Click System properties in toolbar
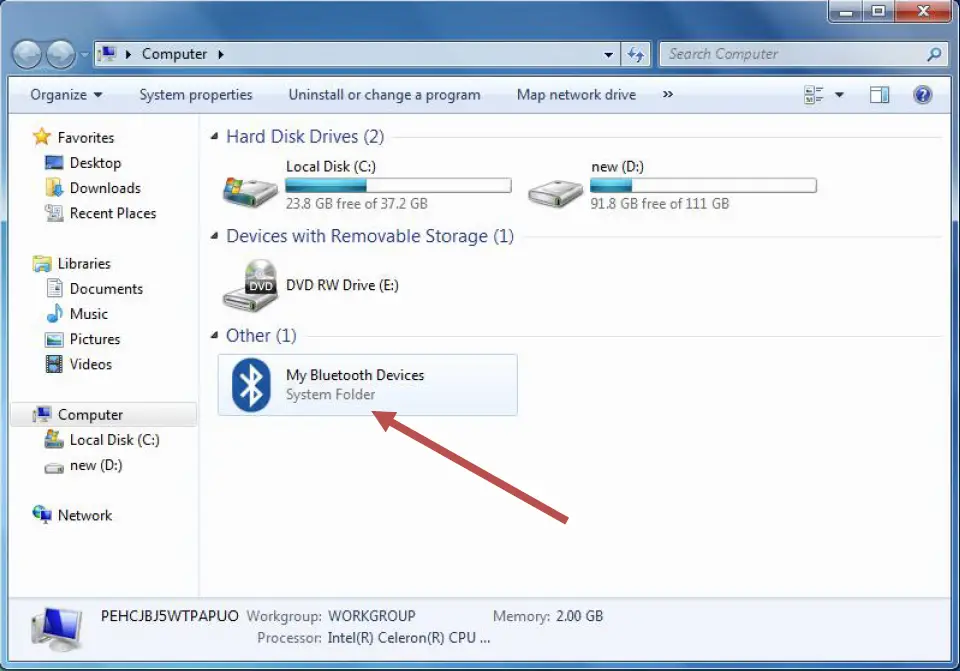Screen dimensions: 960x671 point(195,95)
